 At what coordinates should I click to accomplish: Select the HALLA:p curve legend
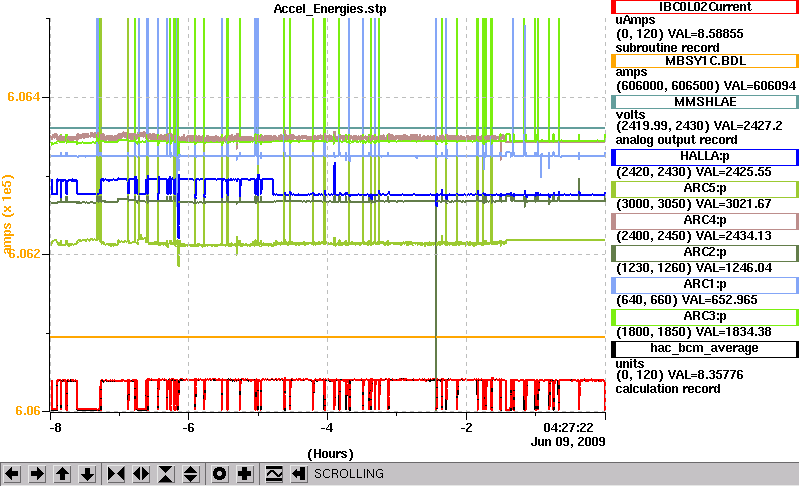pos(705,157)
